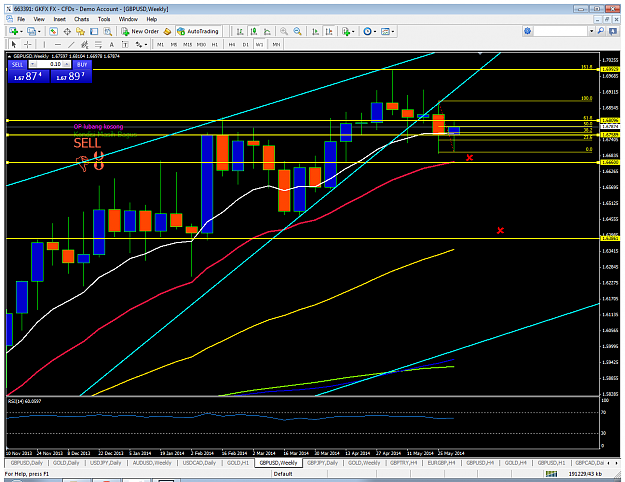
Task: Open the Navigator folder-star icon
Action: (x=81, y=31)
